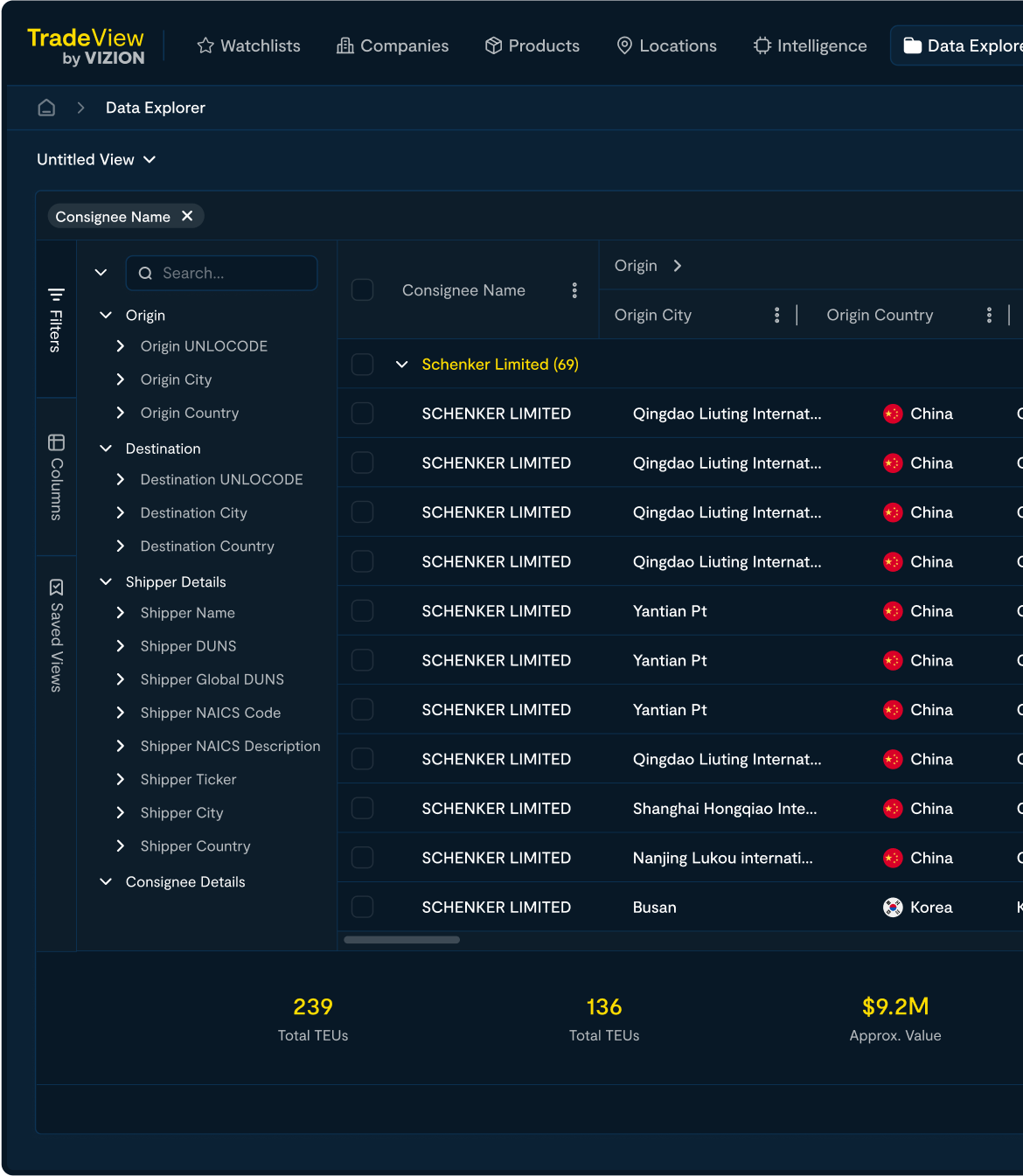This screenshot has width=1023, height=1176.
Task: Open the Saved Views side panel tab
Action: [x=56, y=635]
